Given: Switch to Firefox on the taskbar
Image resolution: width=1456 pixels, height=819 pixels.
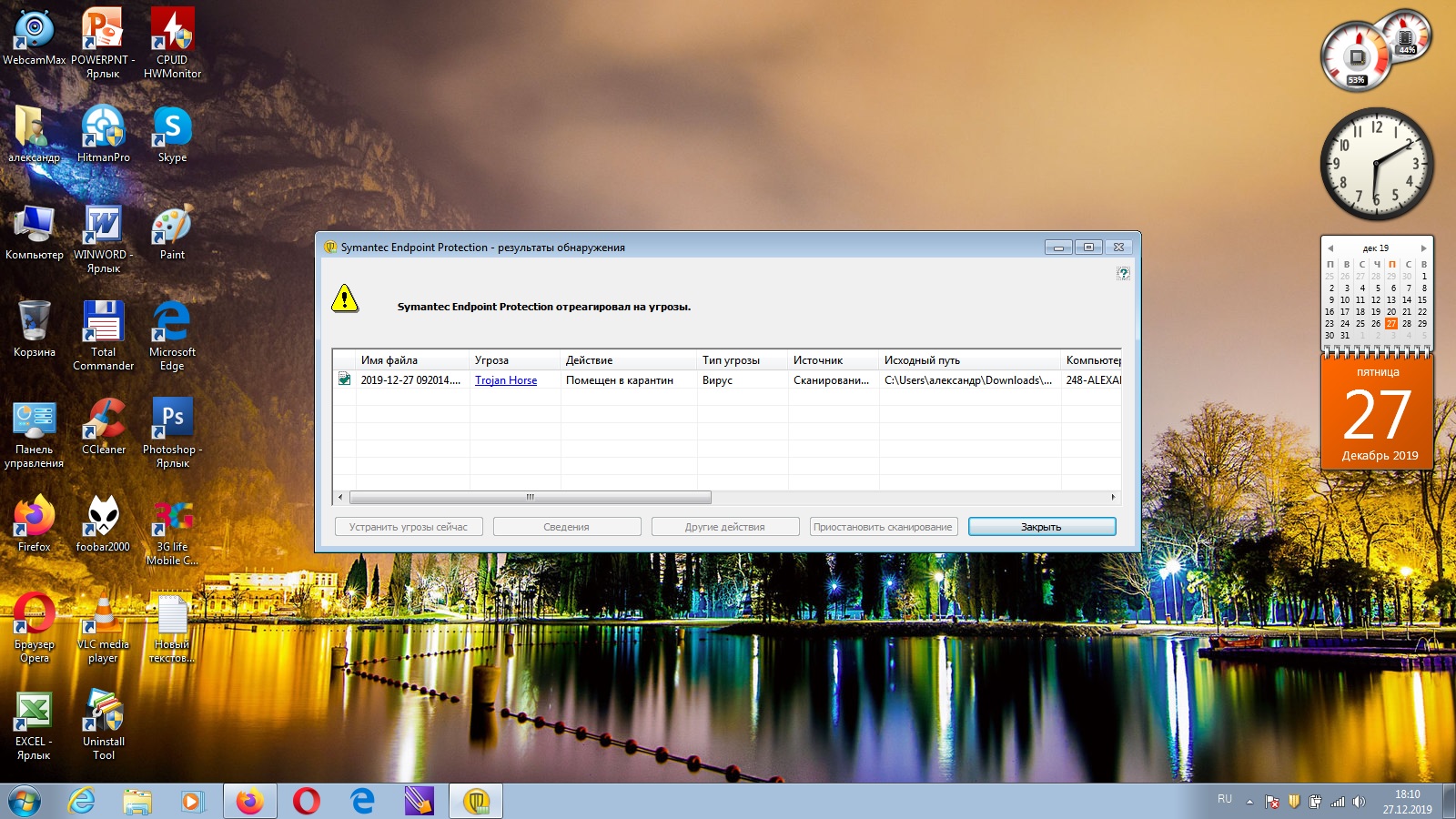Looking at the screenshot, I should tap(249, 801).
